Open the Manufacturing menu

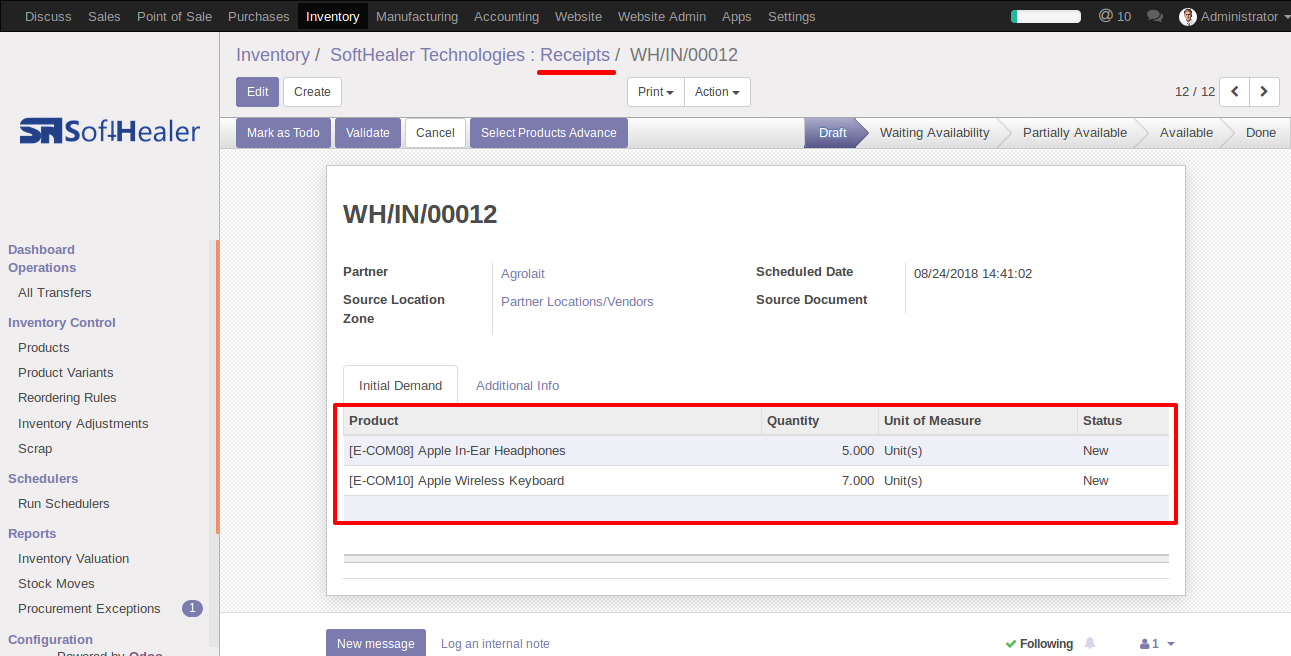[417, 16]
